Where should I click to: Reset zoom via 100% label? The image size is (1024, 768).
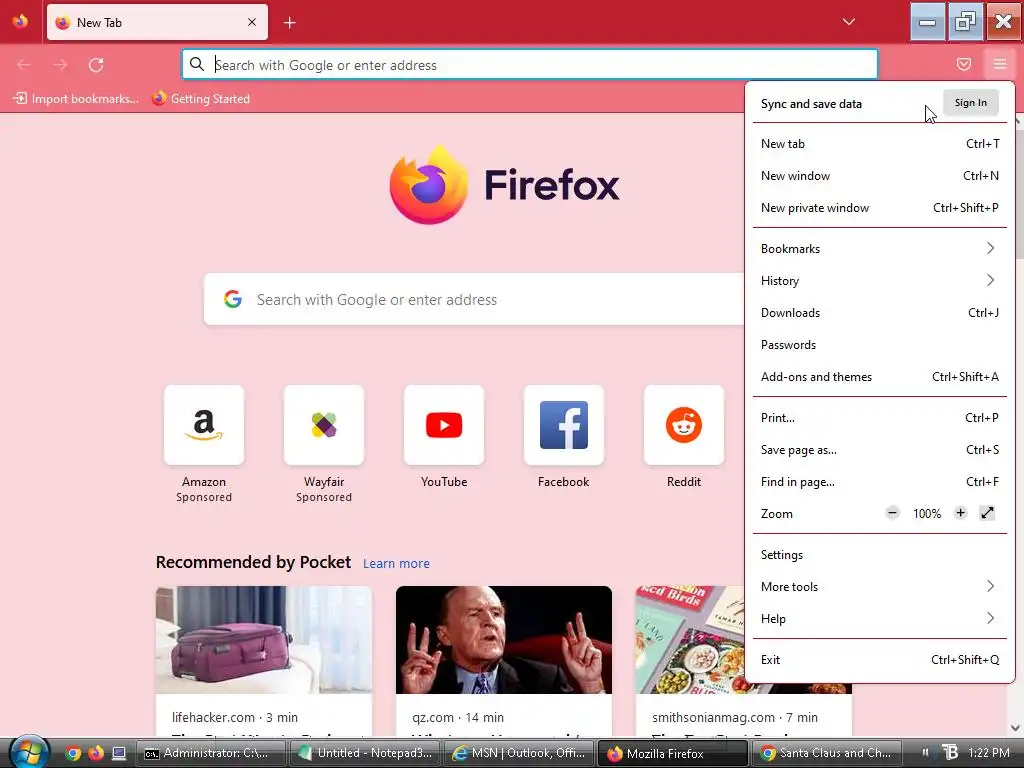927,514
